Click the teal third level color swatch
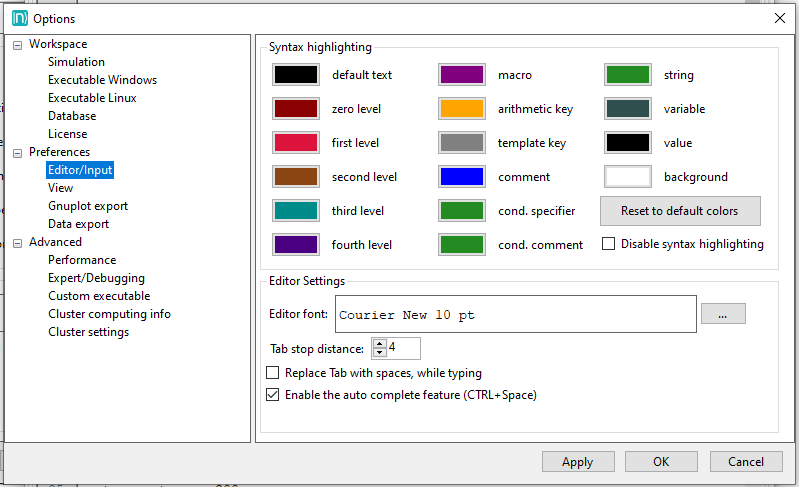The width and height of the screenshot is (799, 487). (296, 211)
